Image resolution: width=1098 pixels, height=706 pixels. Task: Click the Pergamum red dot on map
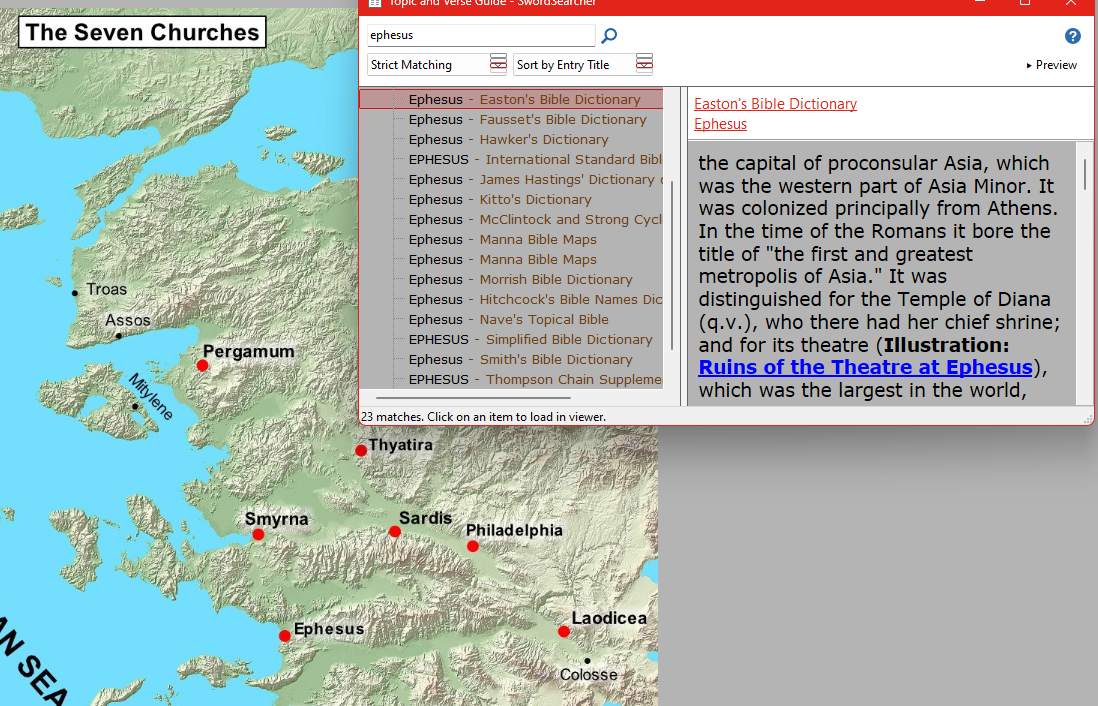[202, 365]
